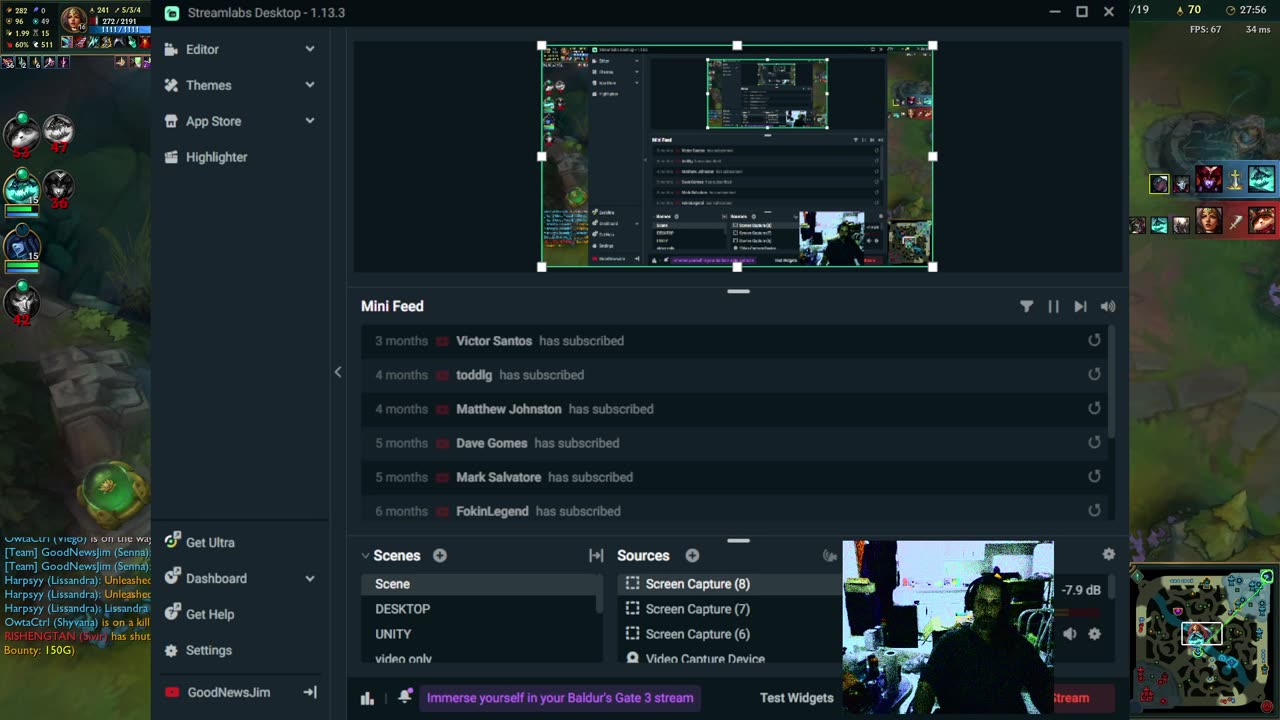
Task: Click the Mini Feed scrollbar
Action: (x=1111, y=380)
